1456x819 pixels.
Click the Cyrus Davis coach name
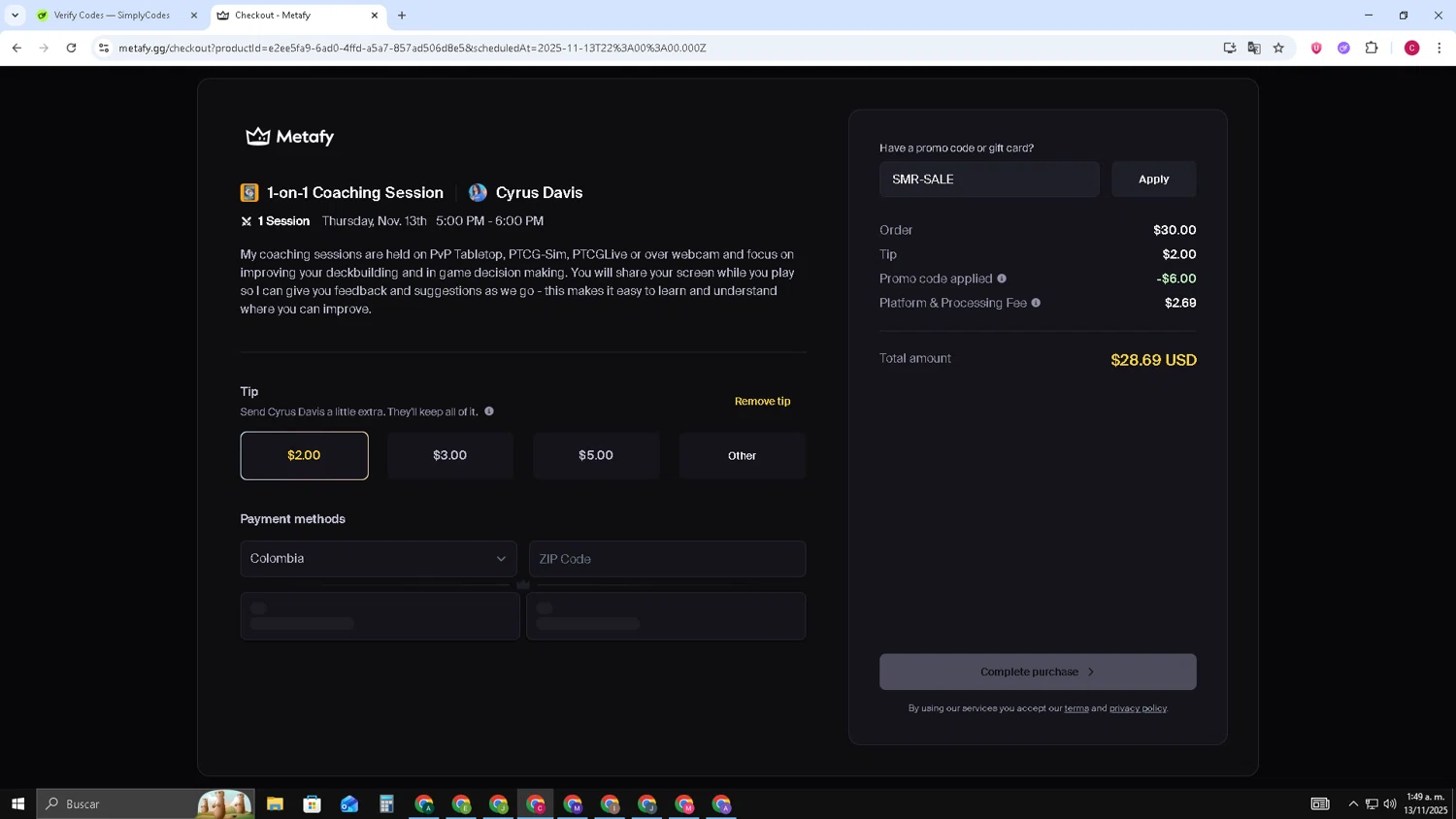click(539, 192)
